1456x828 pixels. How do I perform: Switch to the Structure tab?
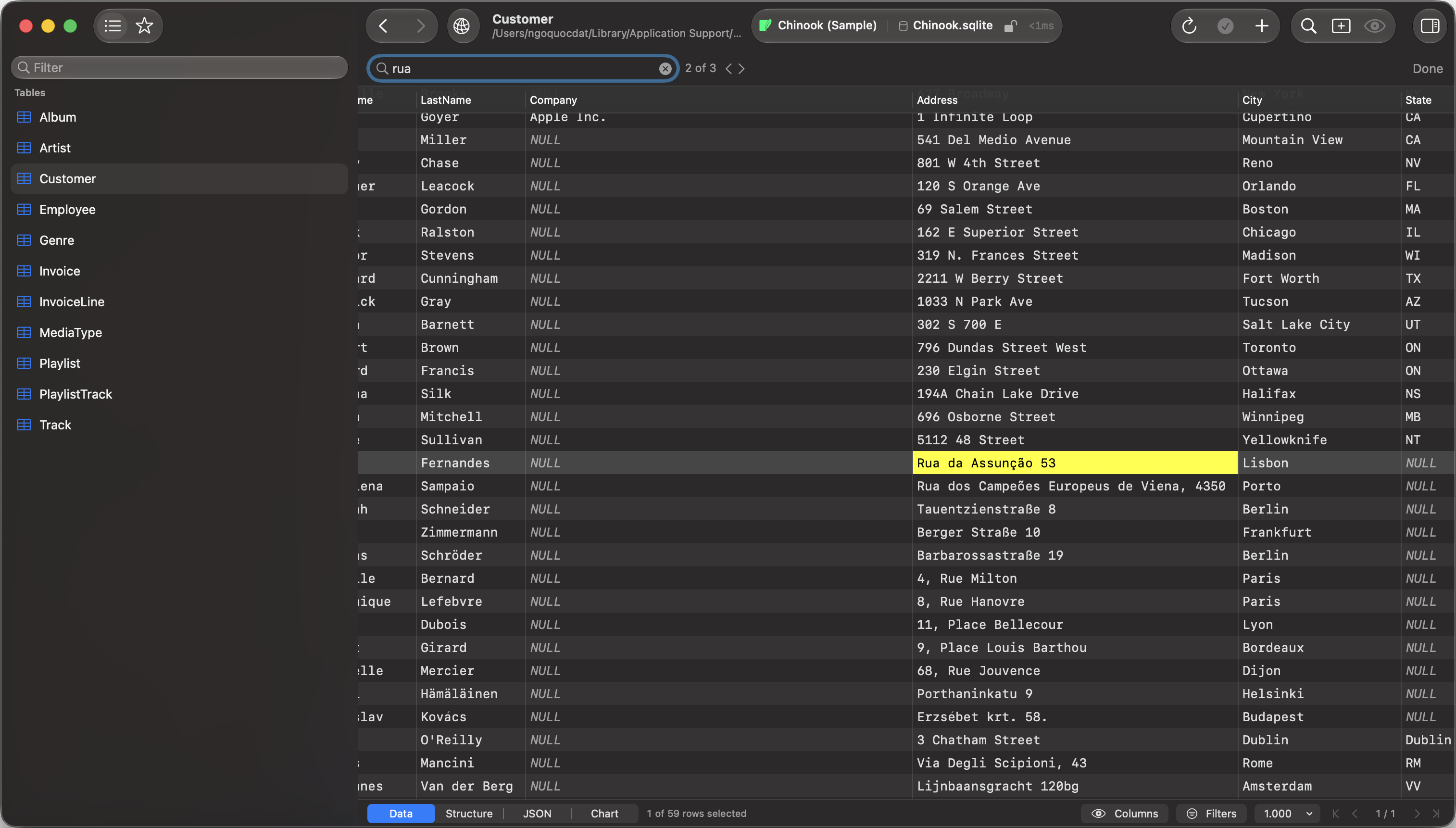[x=469, y=813]
